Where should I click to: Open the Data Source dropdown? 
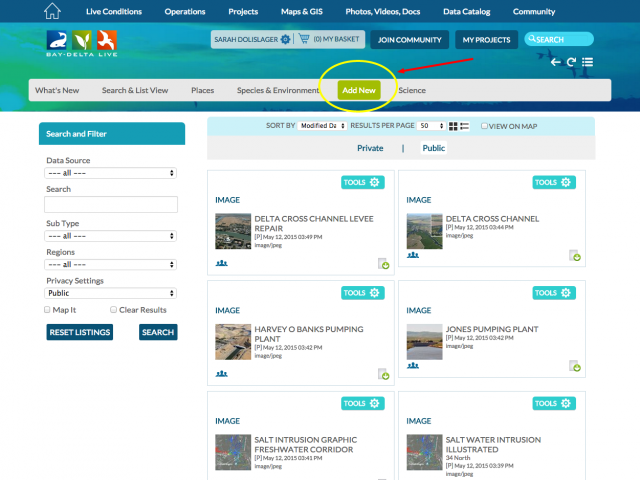point(110,173)
